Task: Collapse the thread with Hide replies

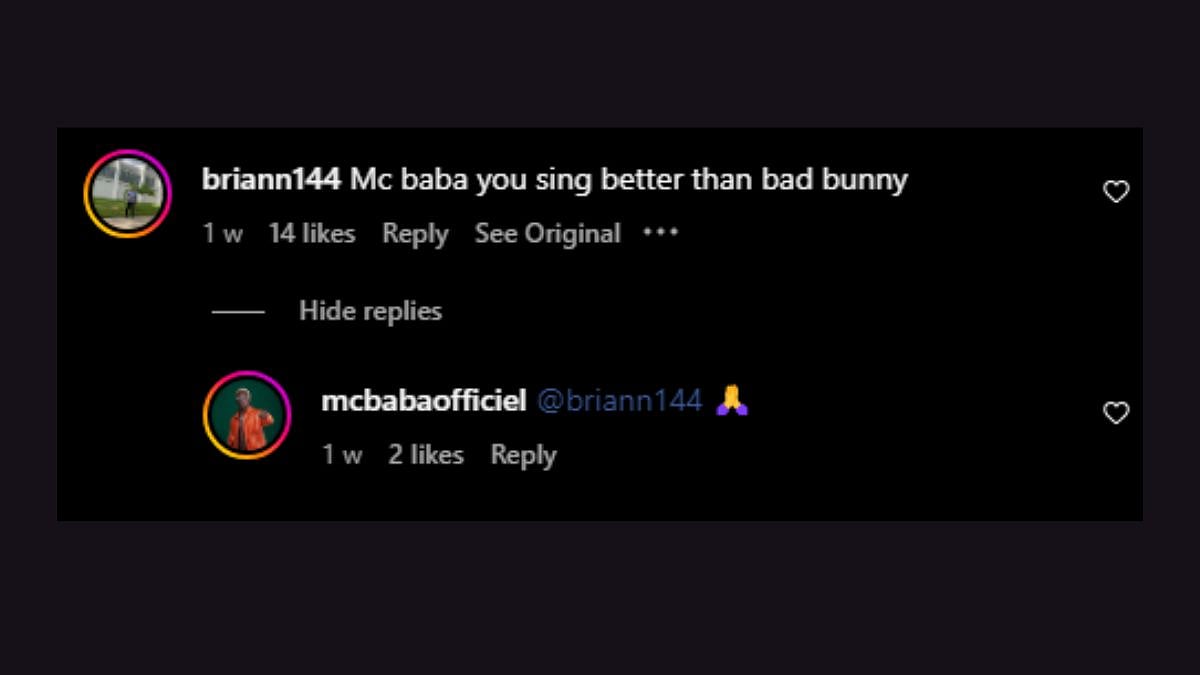Action: [370, 312]
